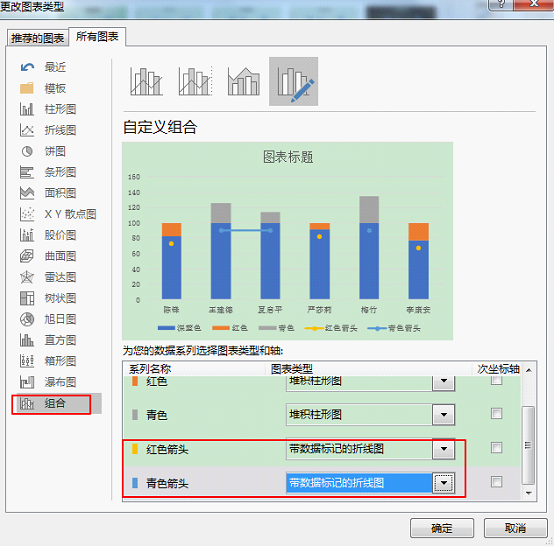Pick the custom combination subtype icon
The image size is (554, 546).
[293, 82]
